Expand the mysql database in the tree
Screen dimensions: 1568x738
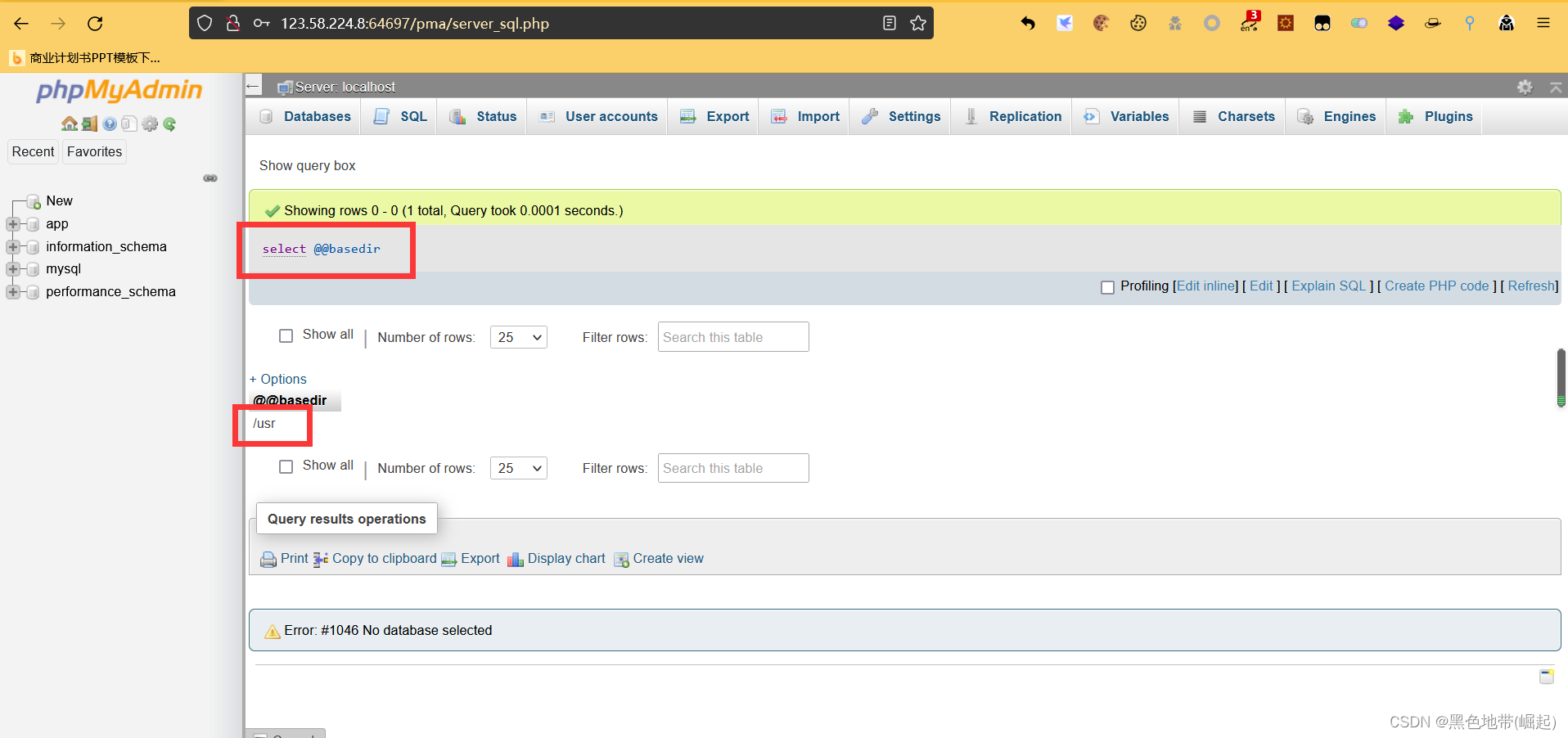click(12, 268)
